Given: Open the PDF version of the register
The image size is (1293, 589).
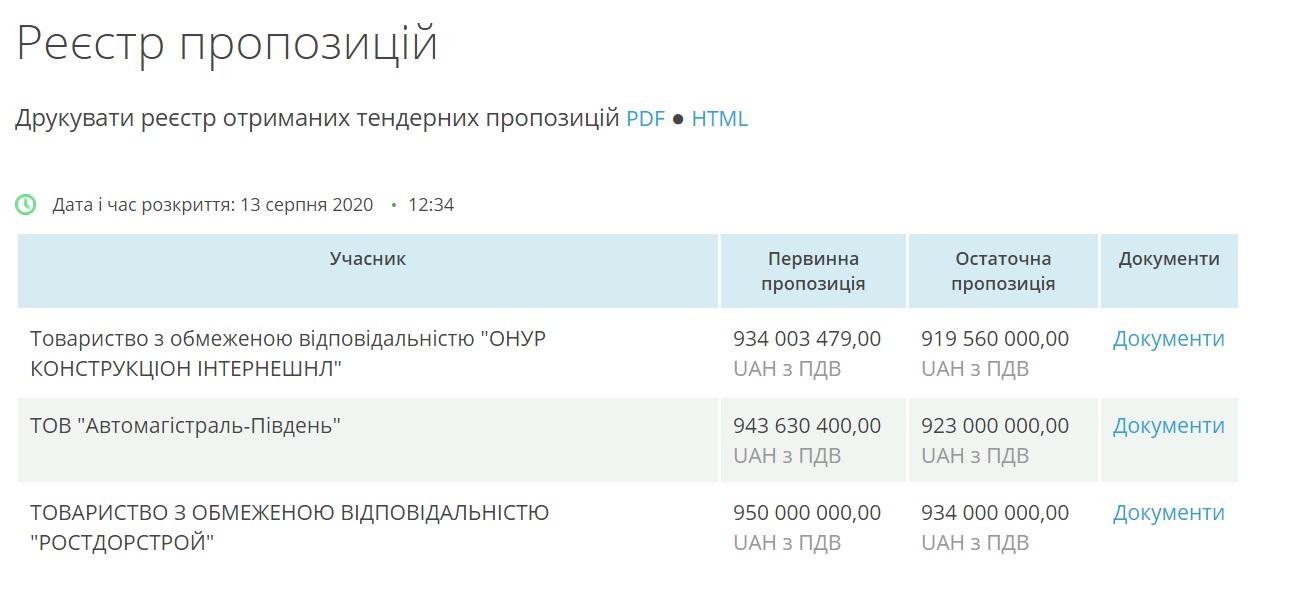Looking at the screenshot, I should pos(645,119).
